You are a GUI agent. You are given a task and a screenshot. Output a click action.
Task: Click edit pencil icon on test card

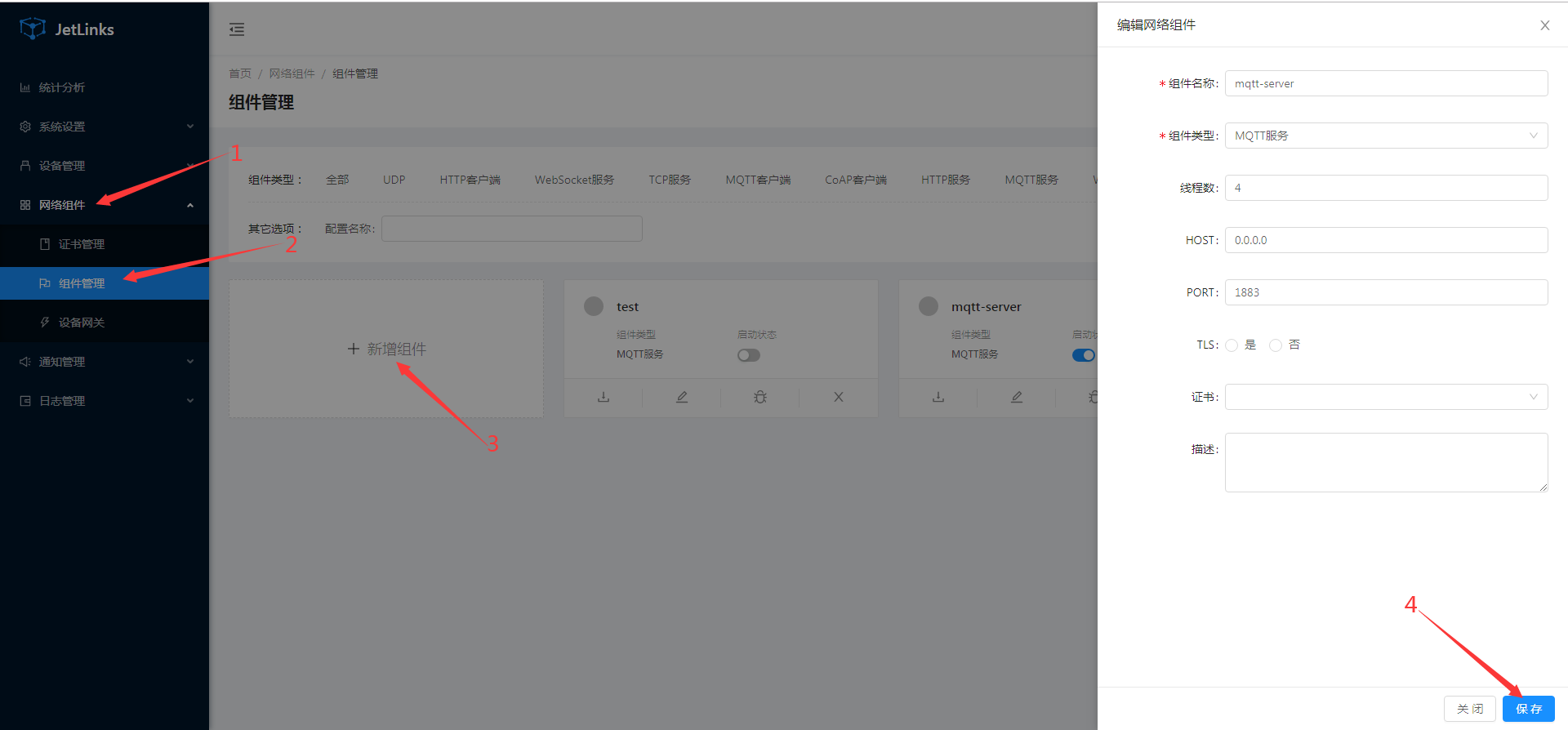(x=682, y=398)
